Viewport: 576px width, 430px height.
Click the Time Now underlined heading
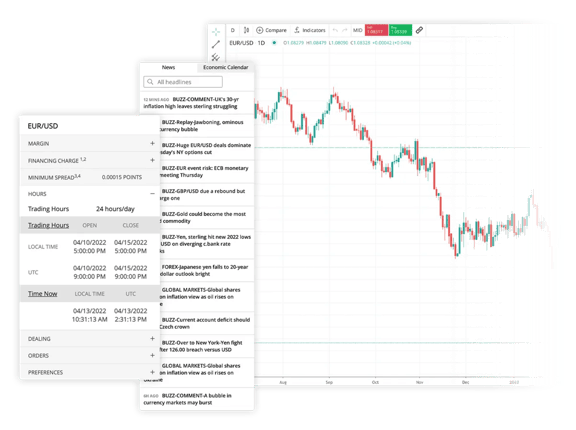[43, 293]
